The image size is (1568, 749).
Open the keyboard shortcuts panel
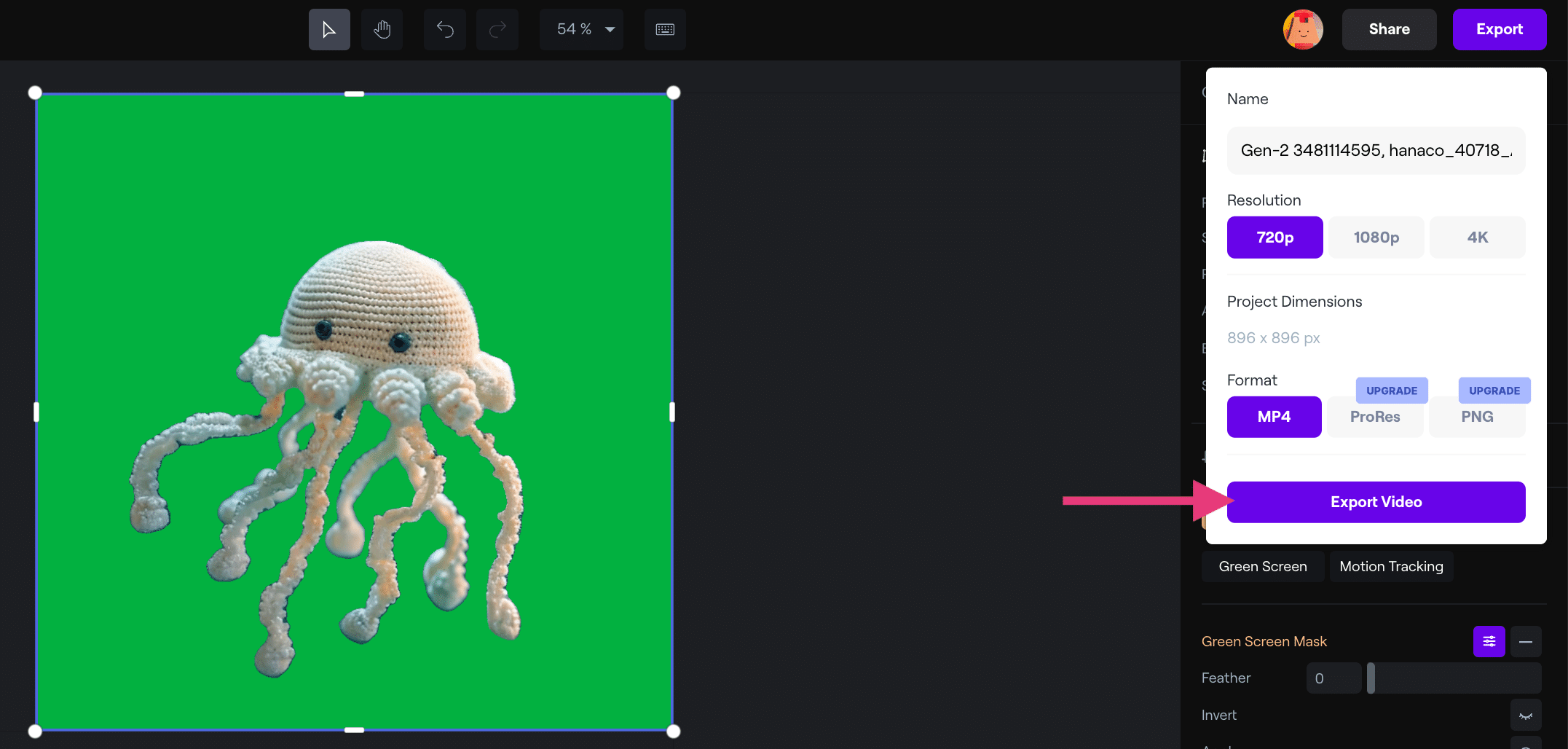pos(665,29)
